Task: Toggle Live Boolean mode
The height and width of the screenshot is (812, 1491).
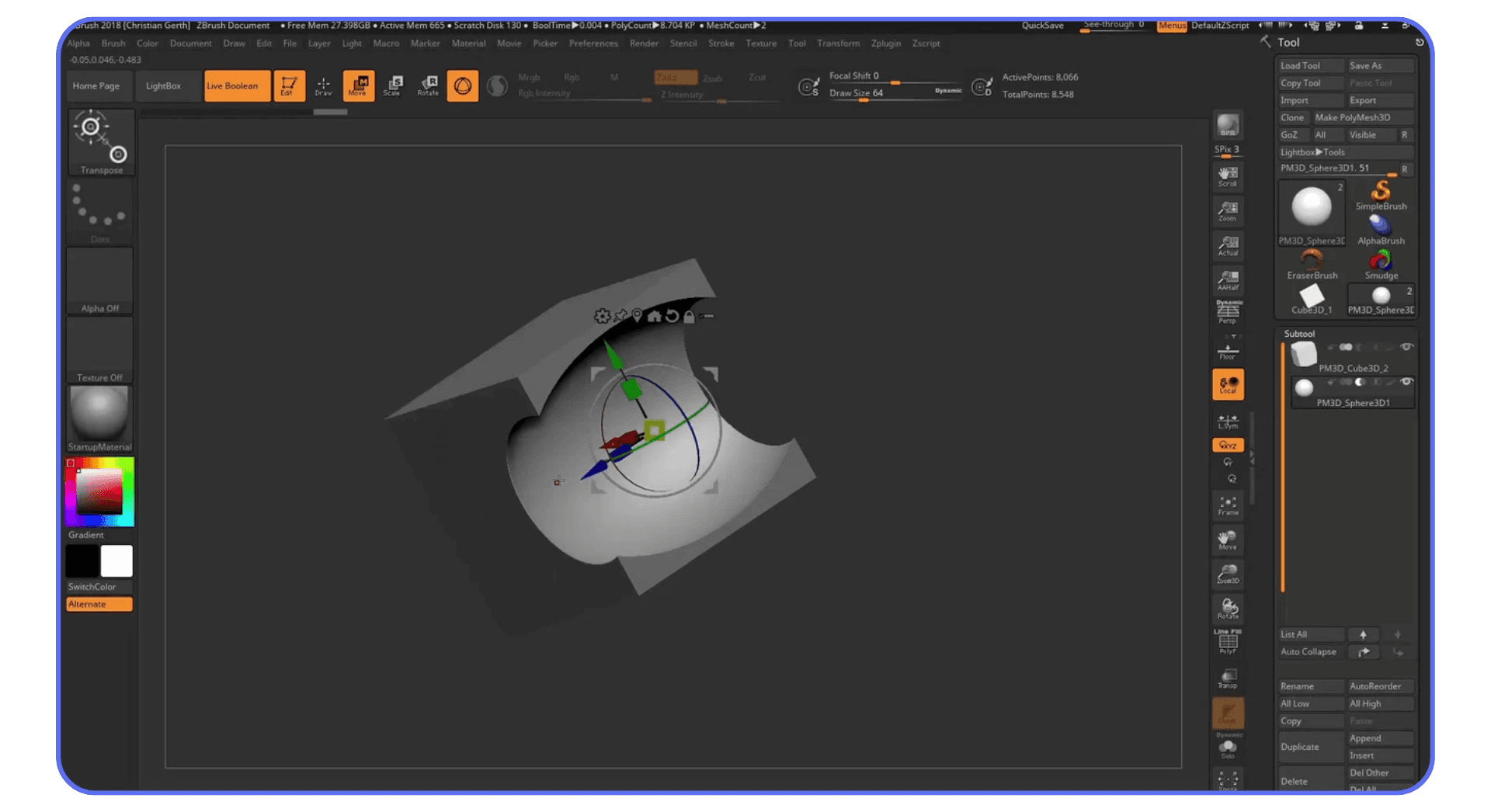Action: coord(237,85)
